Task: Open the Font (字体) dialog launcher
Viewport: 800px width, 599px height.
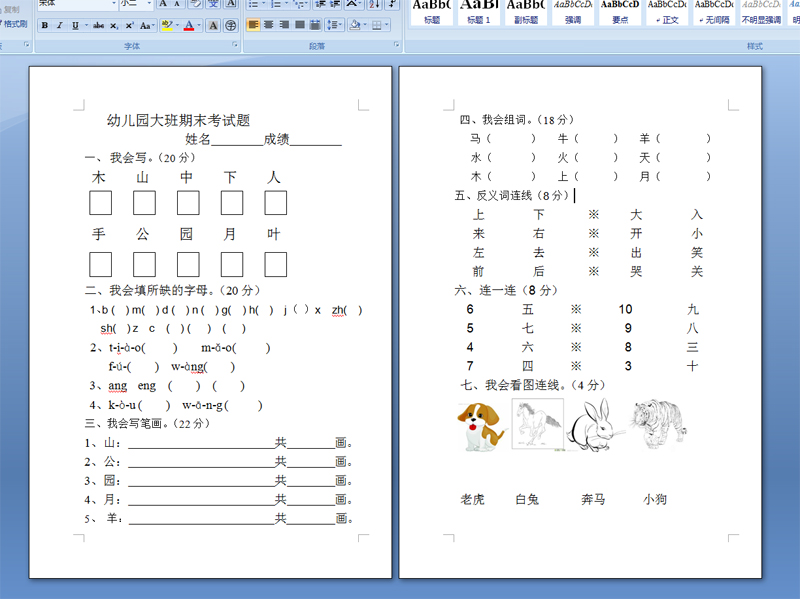Action: click(235, 45)
